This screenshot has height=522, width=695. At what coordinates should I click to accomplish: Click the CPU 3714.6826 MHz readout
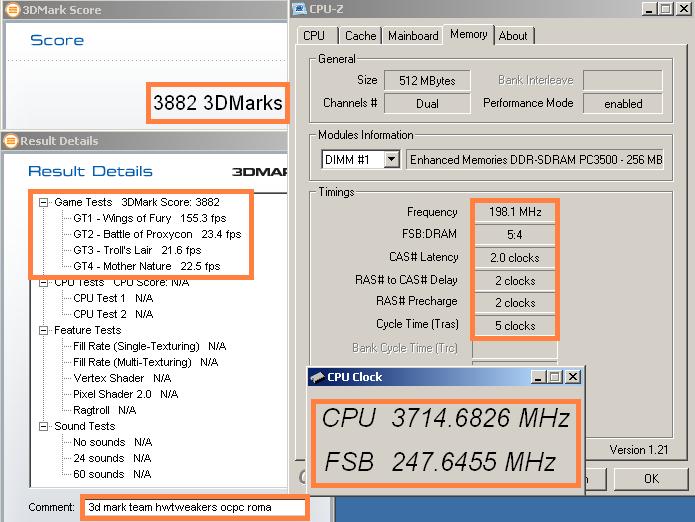(446, 418)
